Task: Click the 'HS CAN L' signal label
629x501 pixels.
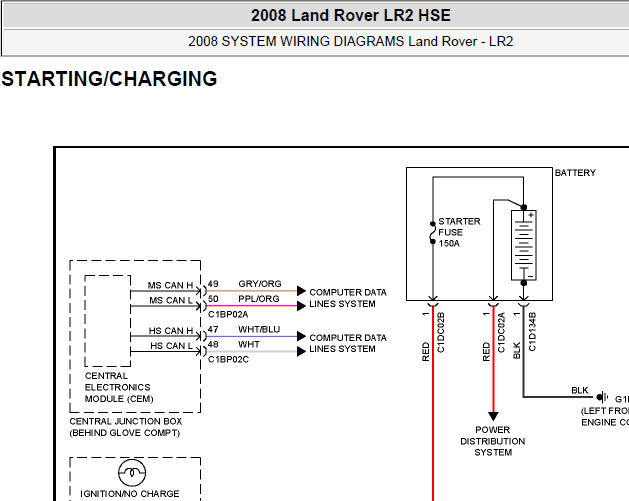Action: pos(172,346)
